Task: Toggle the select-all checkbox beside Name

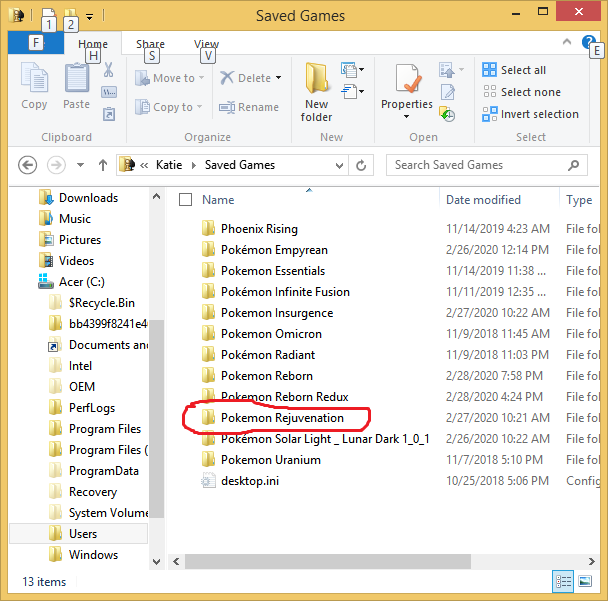Action: coord(185,200)
